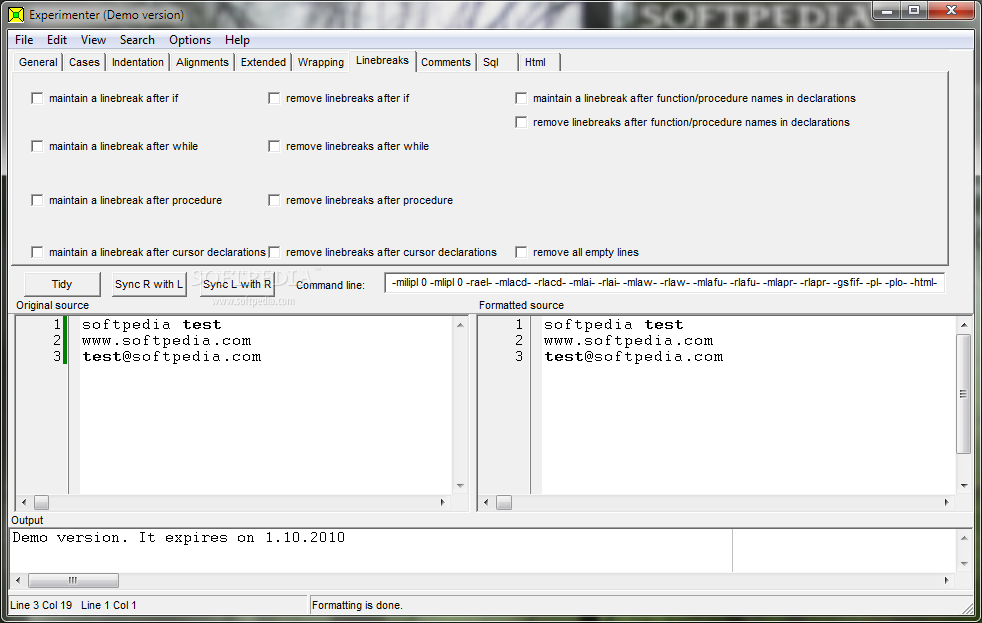982x623 pixels.
Task: Check maintain linebreak after function/procedure names
Action: [x=520, y=98]
